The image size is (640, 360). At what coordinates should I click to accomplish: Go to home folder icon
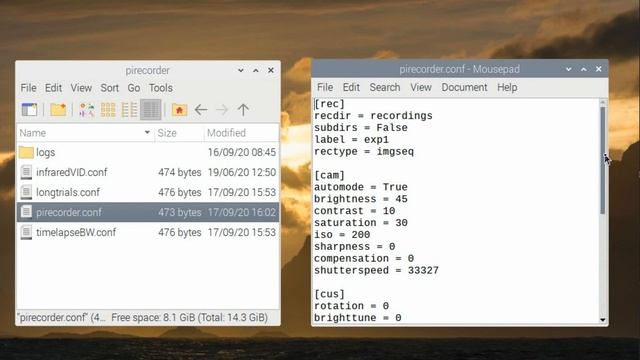coord(179,110)
